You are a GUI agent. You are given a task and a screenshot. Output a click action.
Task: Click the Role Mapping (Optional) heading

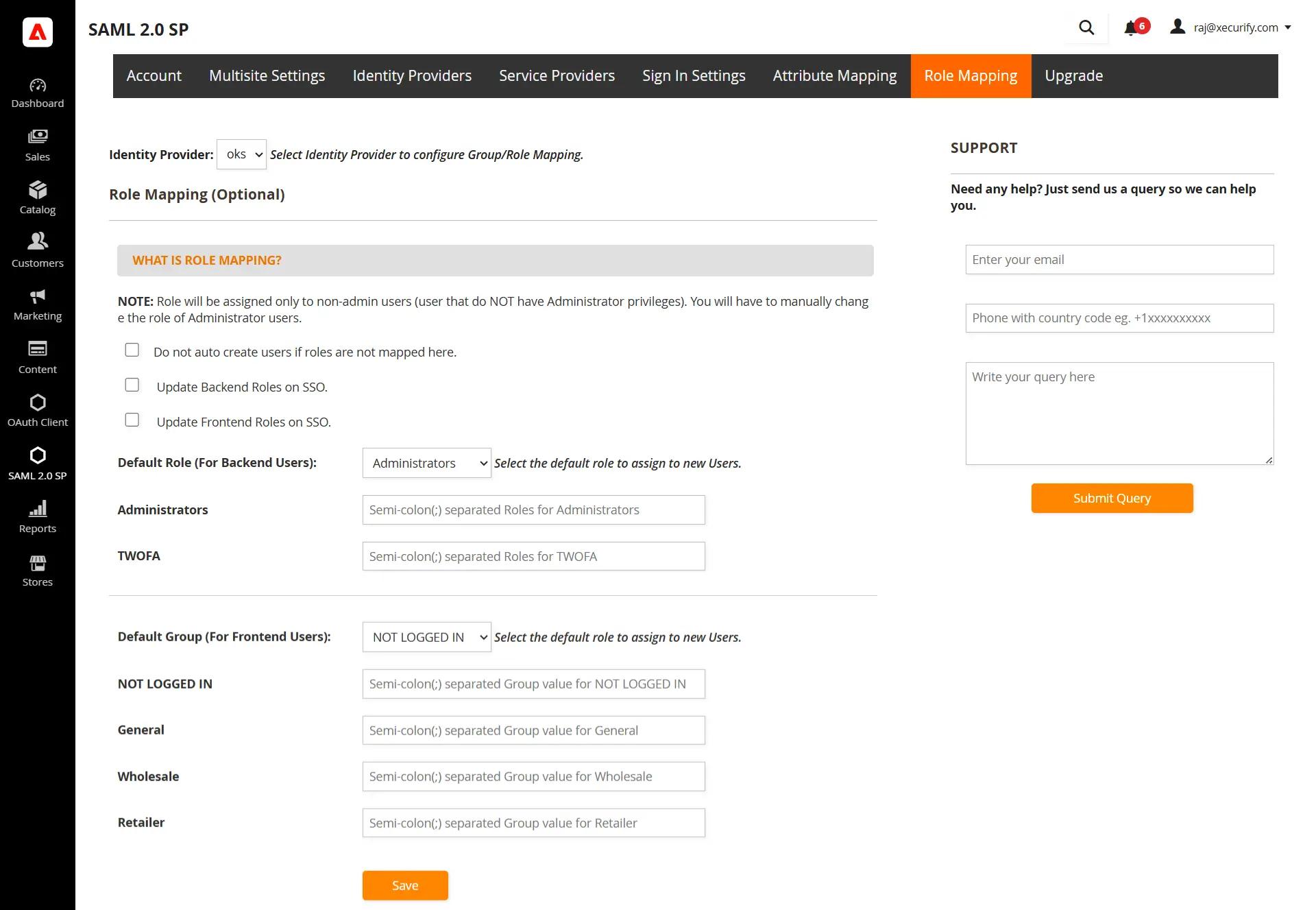tap(197, 195)
